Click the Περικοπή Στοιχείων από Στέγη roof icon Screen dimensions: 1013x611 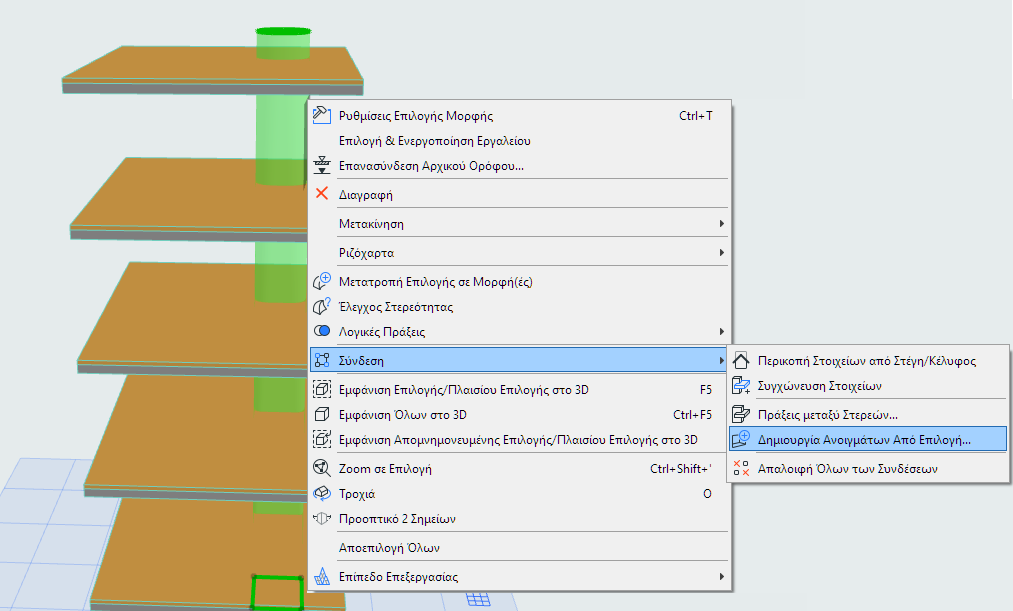741,360
